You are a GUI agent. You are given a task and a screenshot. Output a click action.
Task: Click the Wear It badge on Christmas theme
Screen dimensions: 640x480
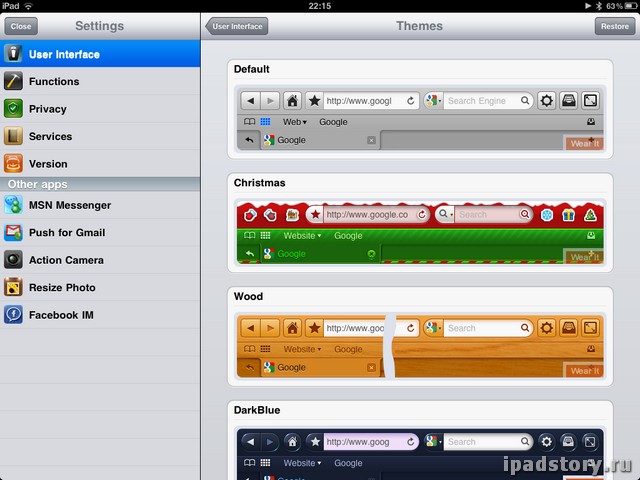click(584, 257)
